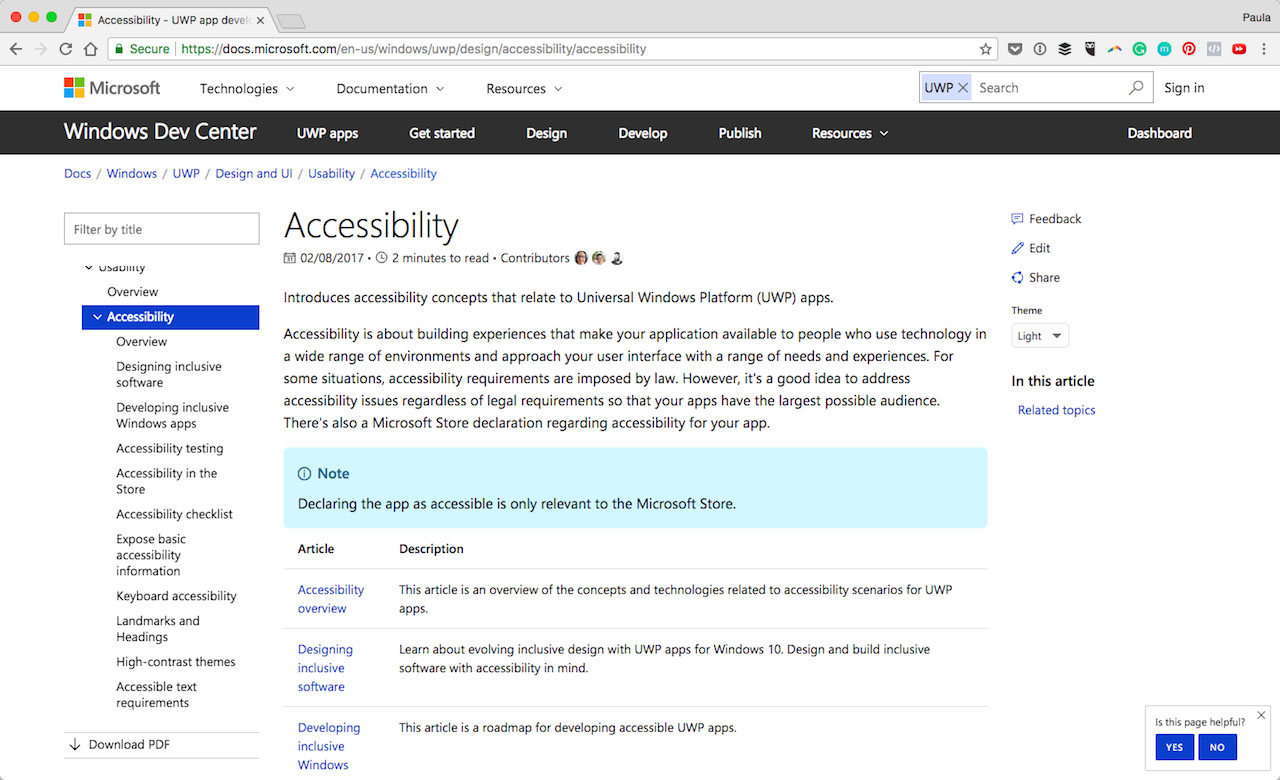The image size is (1280, 780).
Task: Remove the UWP search scope tag
Action: (x=963, y=88)
